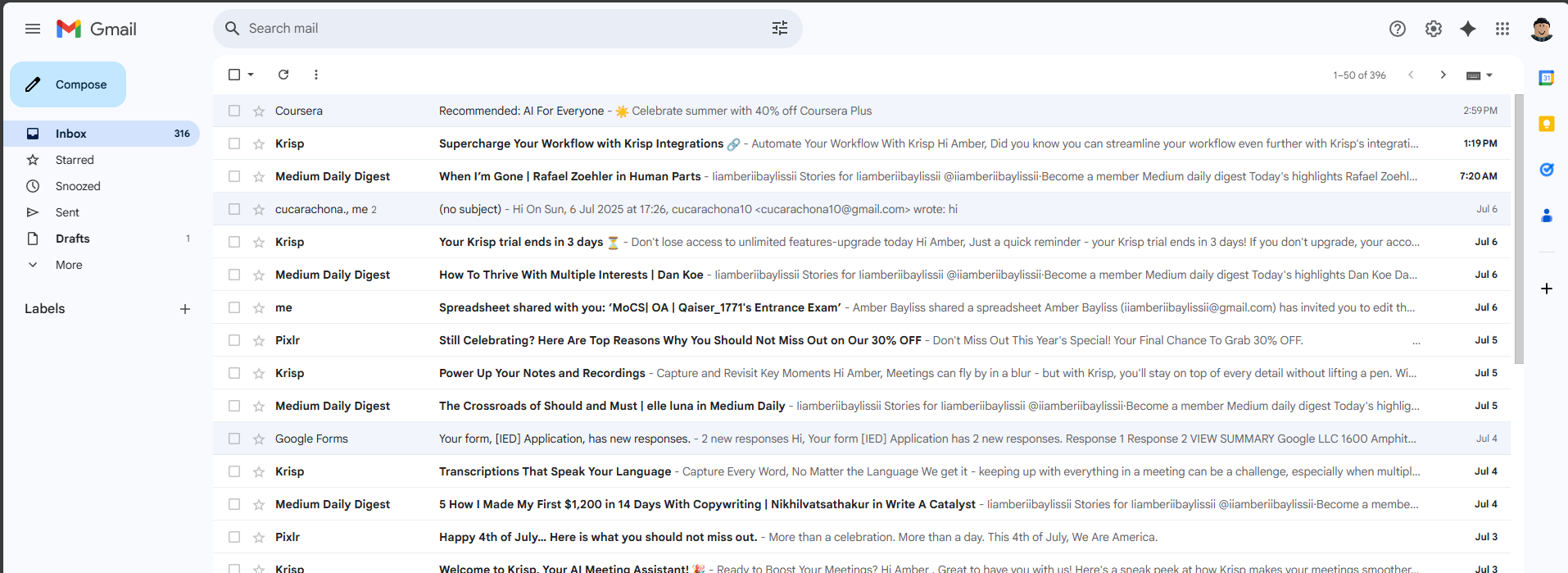Screen dimensions: 1568x573
Task: Open The Crossroads of Should and Must email
Action: click(x=862, y=406)
